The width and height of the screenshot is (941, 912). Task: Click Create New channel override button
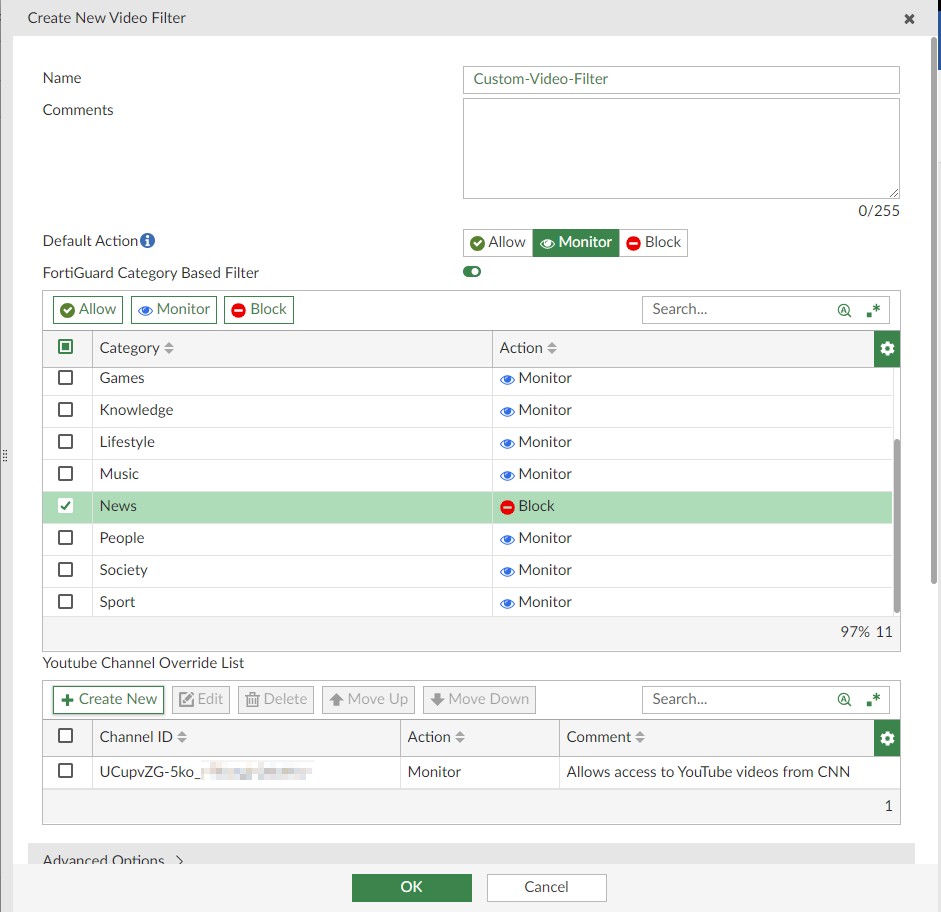click(x=109, y=700)
